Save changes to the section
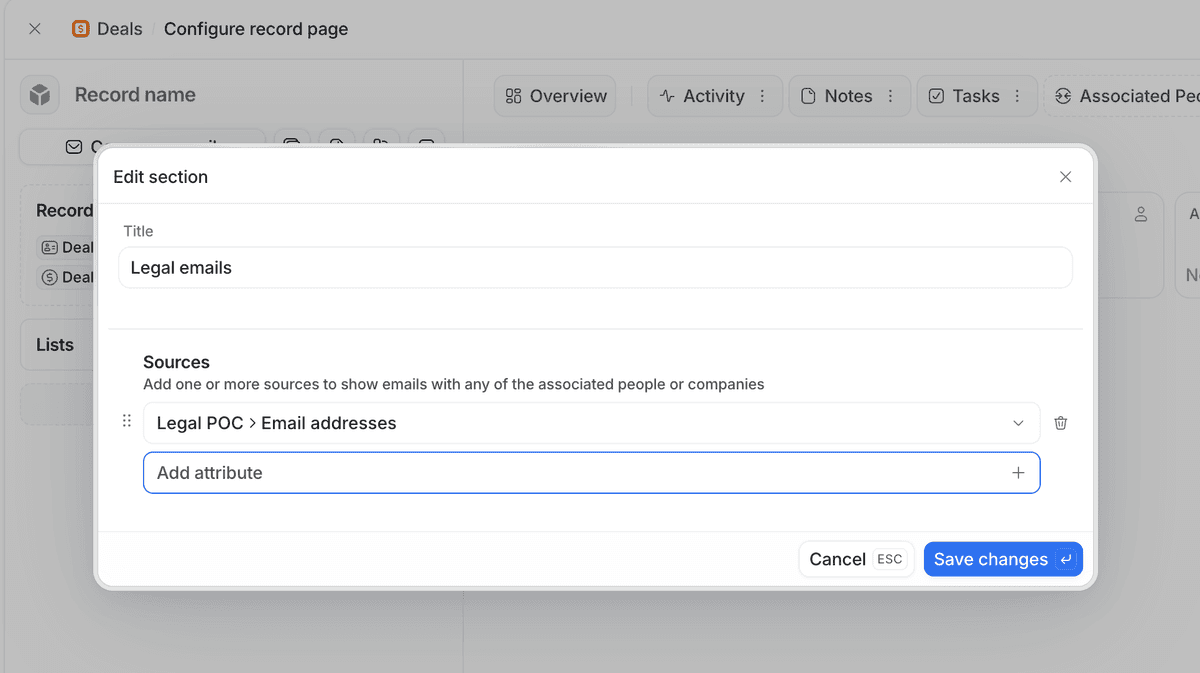 coord(1003,559)
